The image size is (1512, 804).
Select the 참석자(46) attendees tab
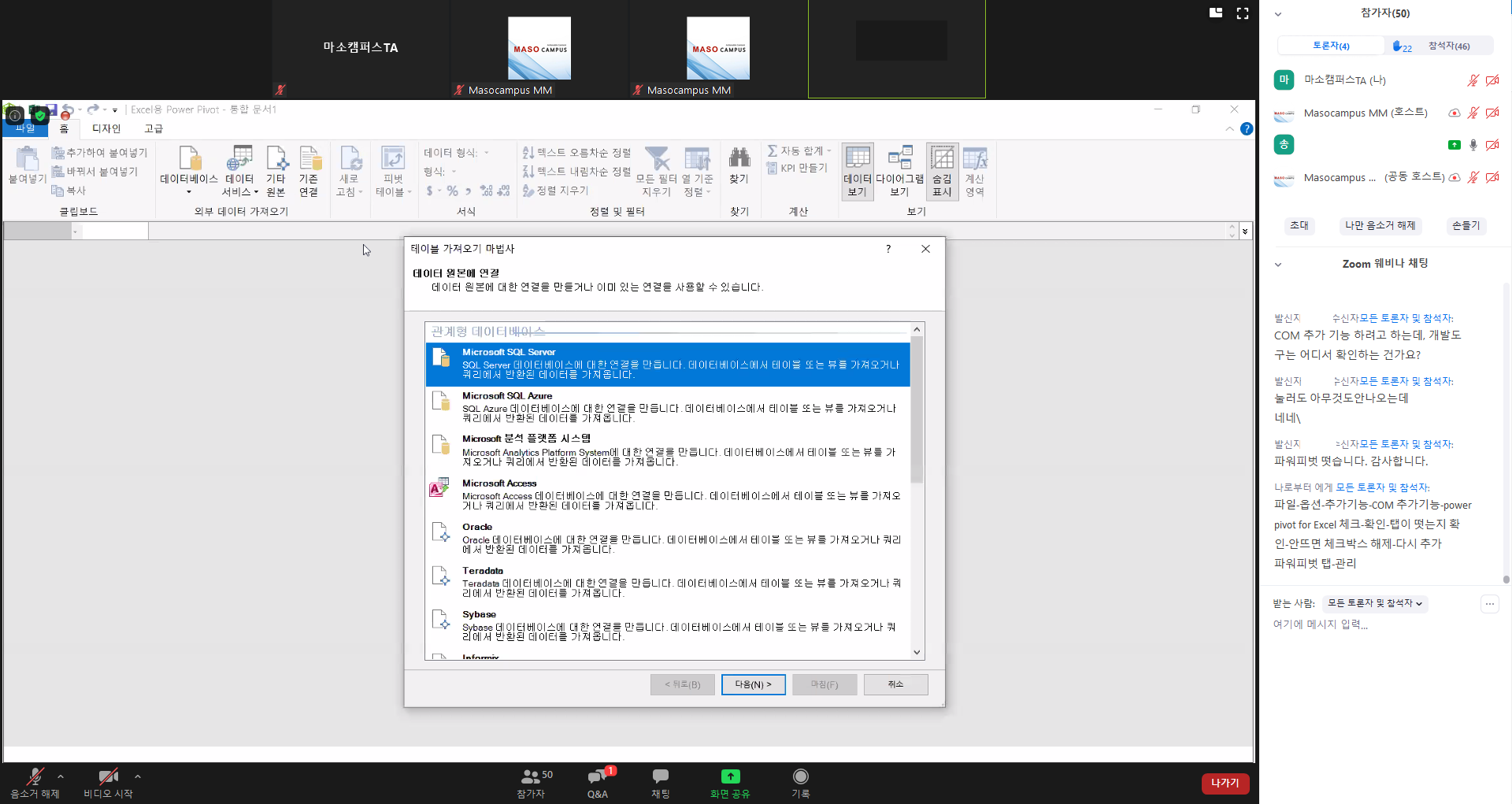(x=1448, y=46)
